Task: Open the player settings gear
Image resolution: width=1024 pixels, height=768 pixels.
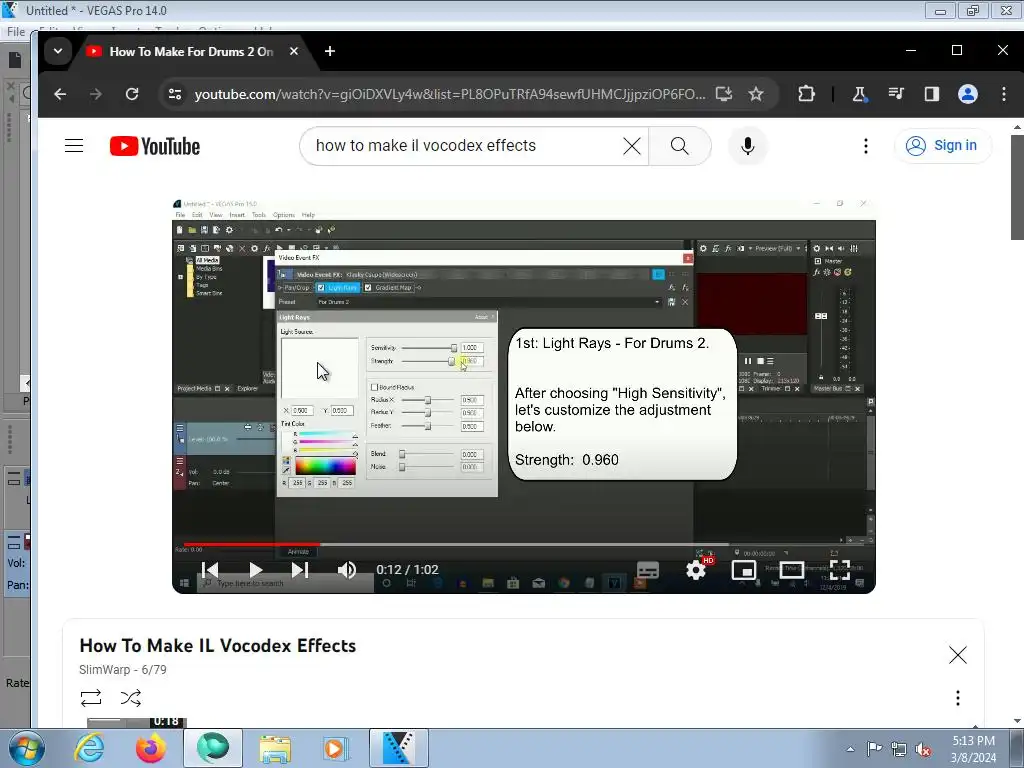Action: pyautogui.click(x=696, y=570)
